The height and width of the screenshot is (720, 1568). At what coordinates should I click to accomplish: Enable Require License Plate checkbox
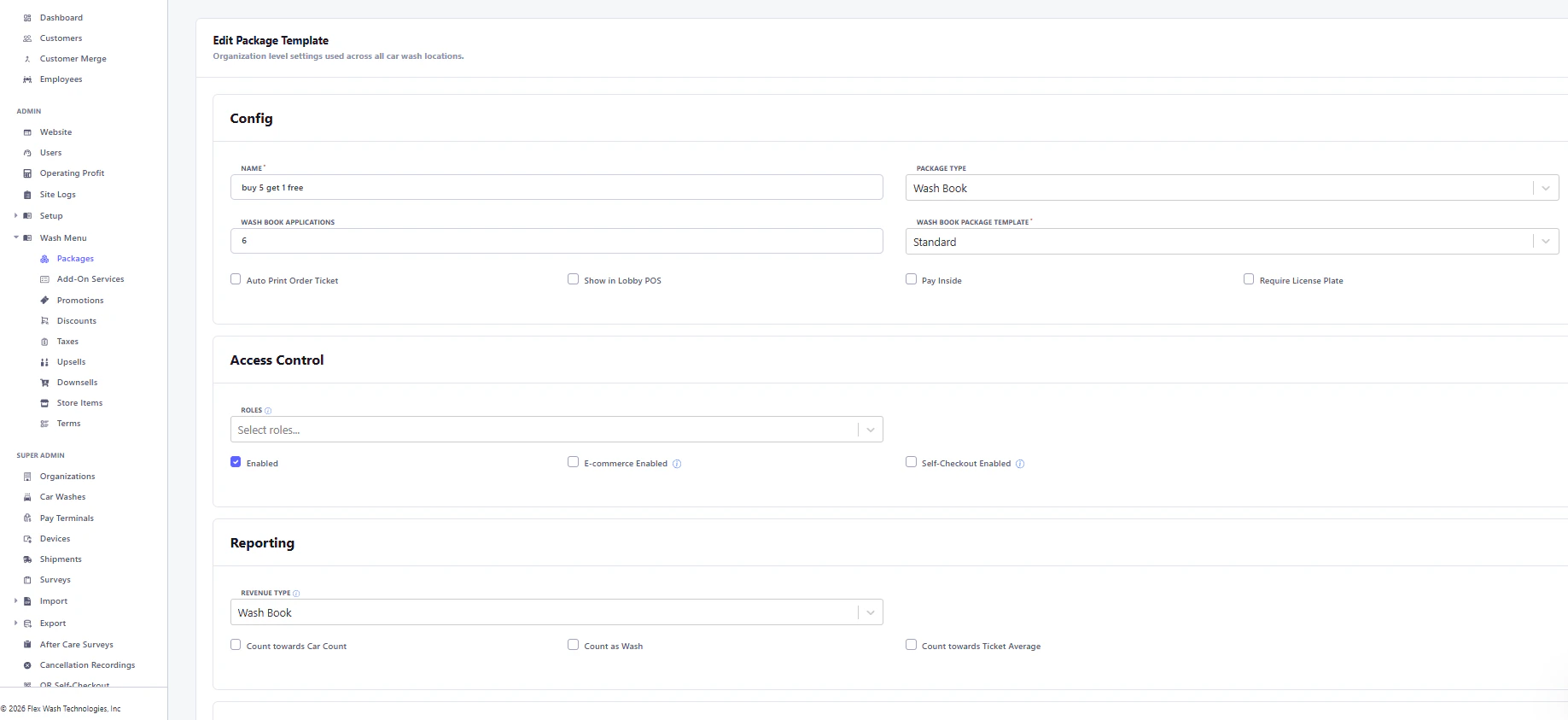pyautogui.click(x=1249, y=279)
